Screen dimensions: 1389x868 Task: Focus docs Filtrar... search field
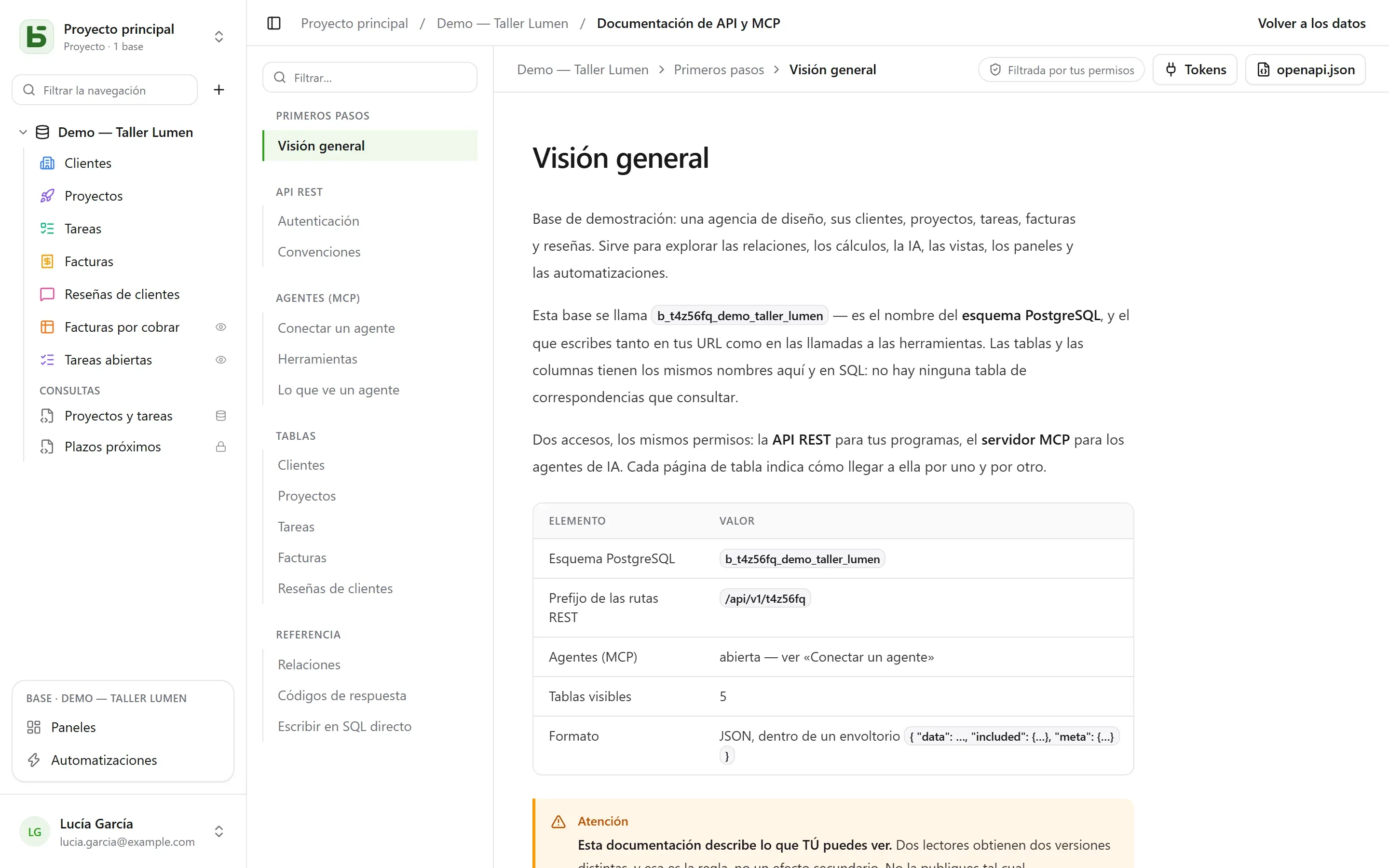370,78
